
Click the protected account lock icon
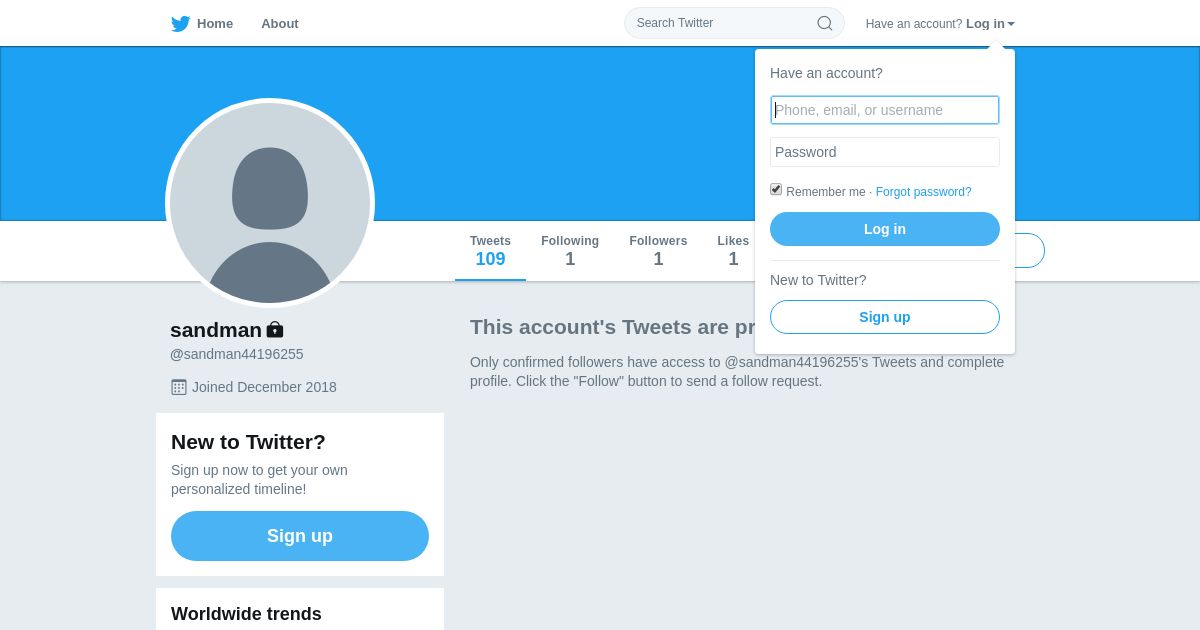pos(275,329)
